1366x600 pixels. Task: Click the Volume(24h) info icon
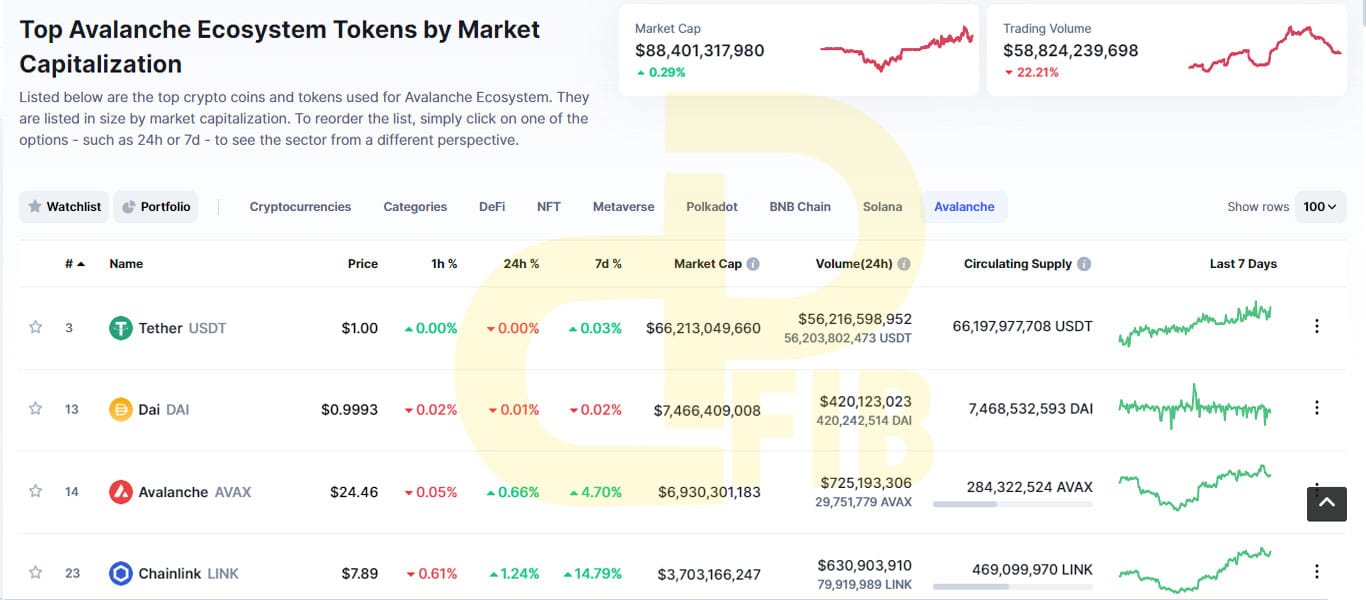point(904,264)
